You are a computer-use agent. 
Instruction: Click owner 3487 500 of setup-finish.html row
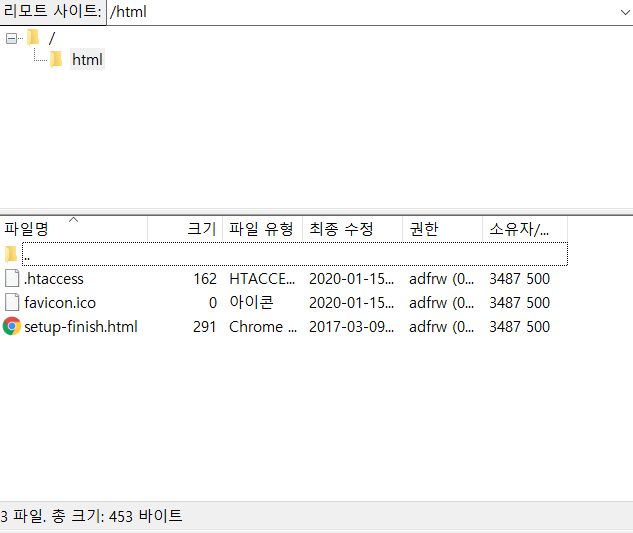coord(520,327)
